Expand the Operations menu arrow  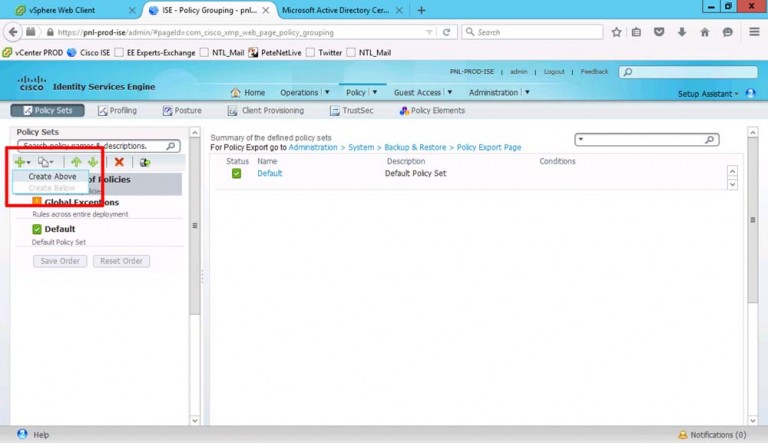(327, 92)
